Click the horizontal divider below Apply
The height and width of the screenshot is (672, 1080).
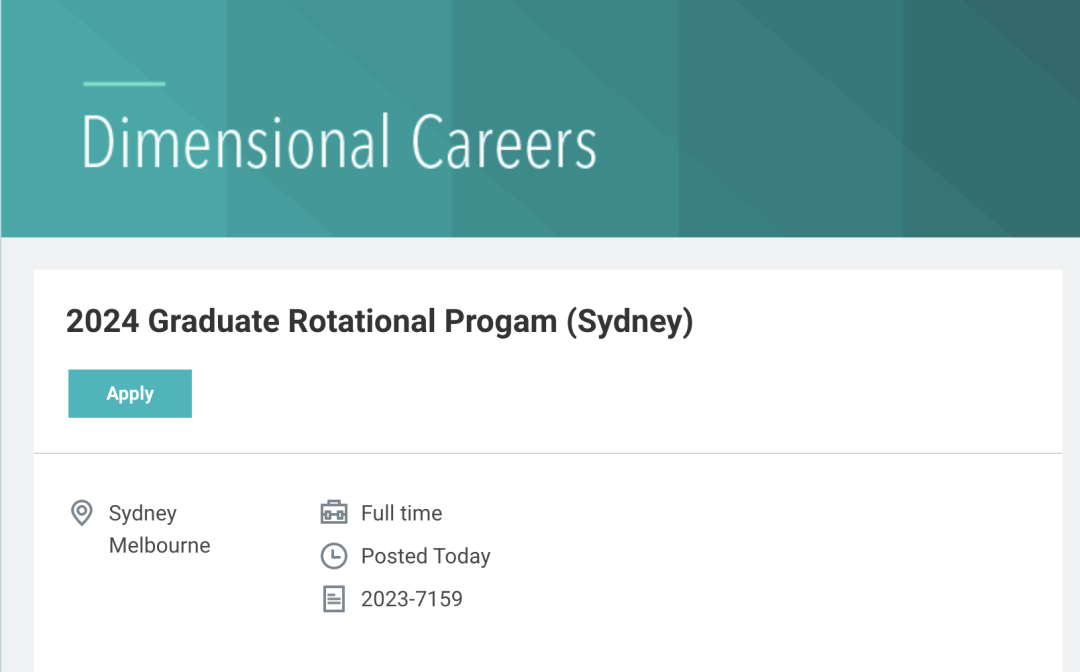click(548, 453)
